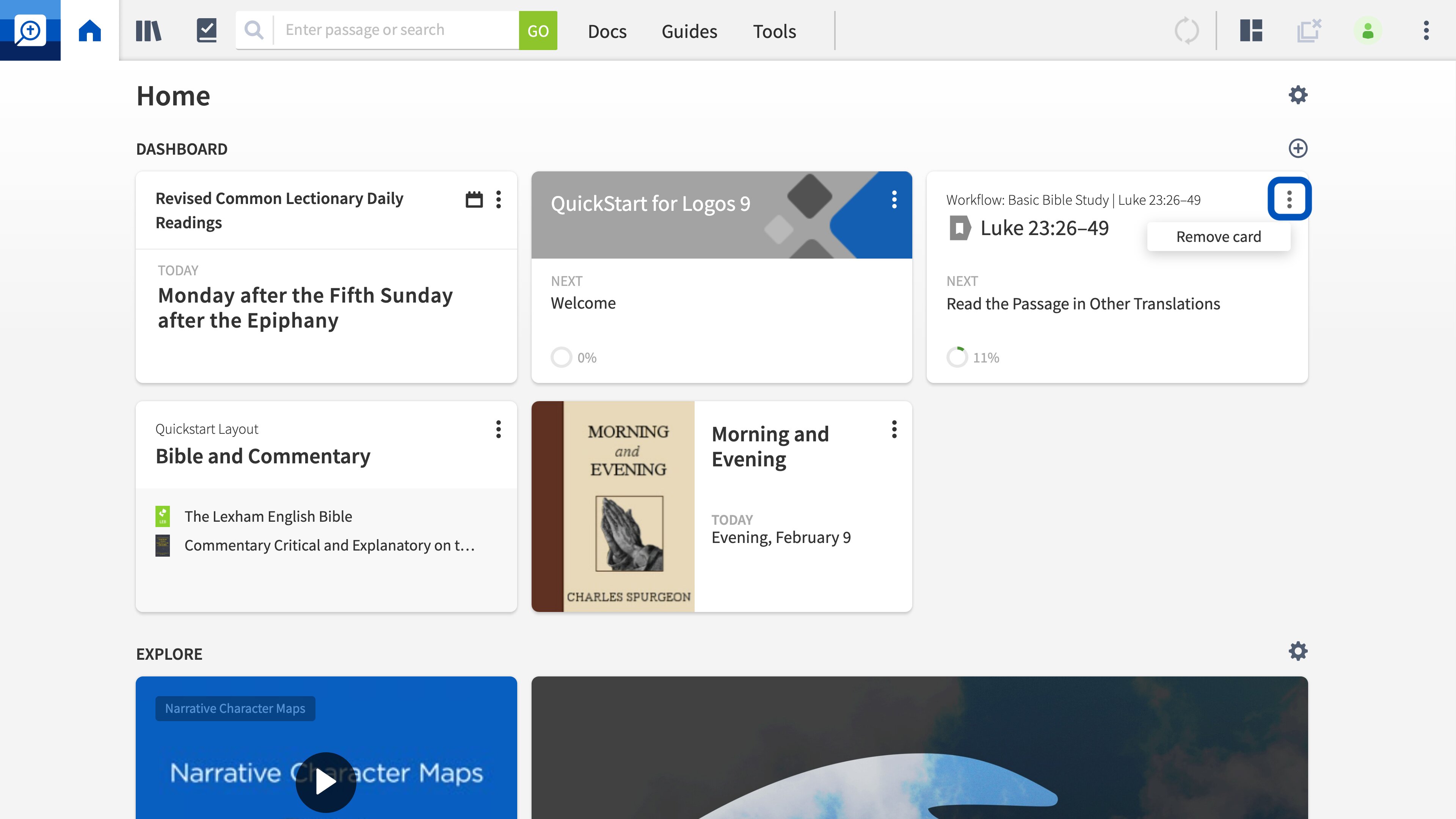The width and height of the screenshot is (1456, 819).
Task: Select Remove card menu option
Action: (1219, 236)
